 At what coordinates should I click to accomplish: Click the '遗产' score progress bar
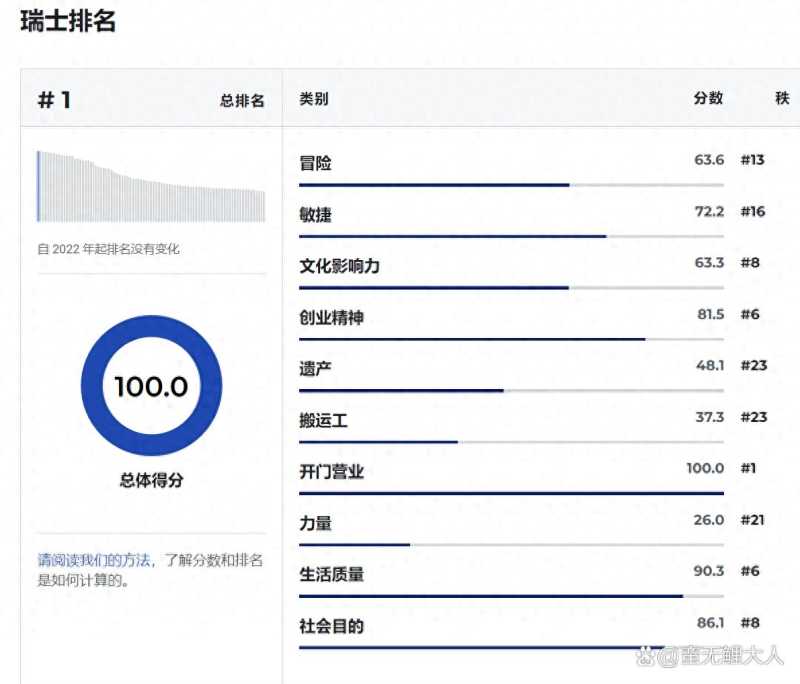click(511, 390)
